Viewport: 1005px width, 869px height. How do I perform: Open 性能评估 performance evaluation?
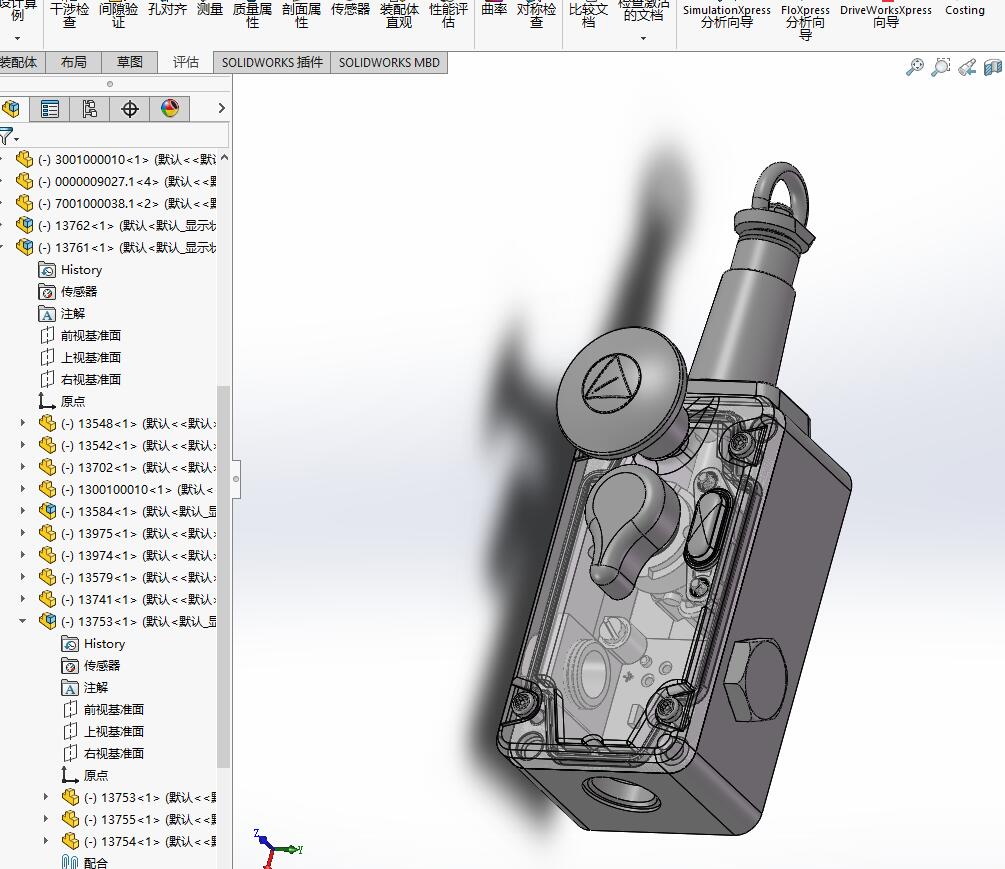449,15
